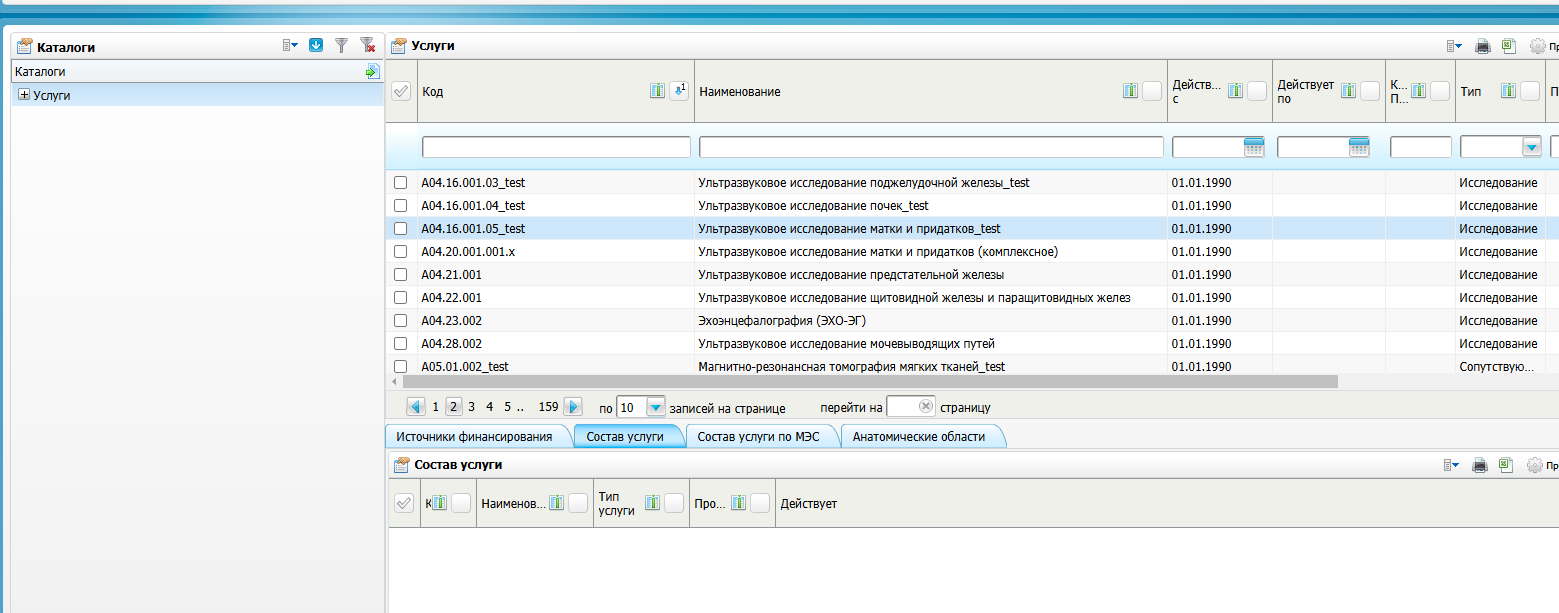Screen dimensions: 1559x613
Task: Clear filter with the funnel-X icon in Каталоги
Action: (368, 45)
